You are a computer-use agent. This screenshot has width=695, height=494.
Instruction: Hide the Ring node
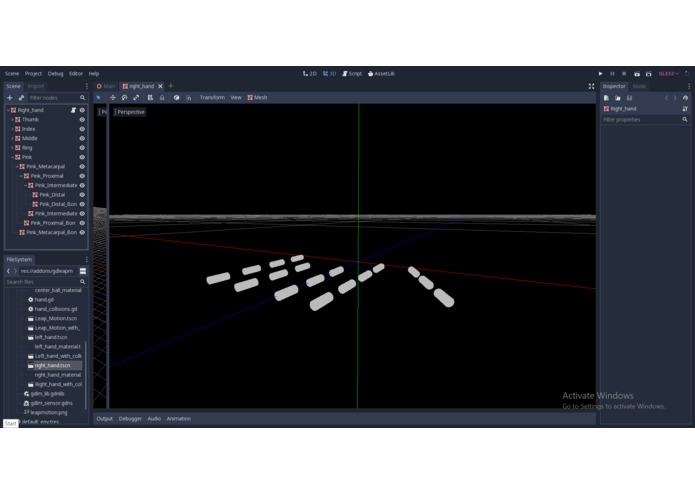[82, 148]
